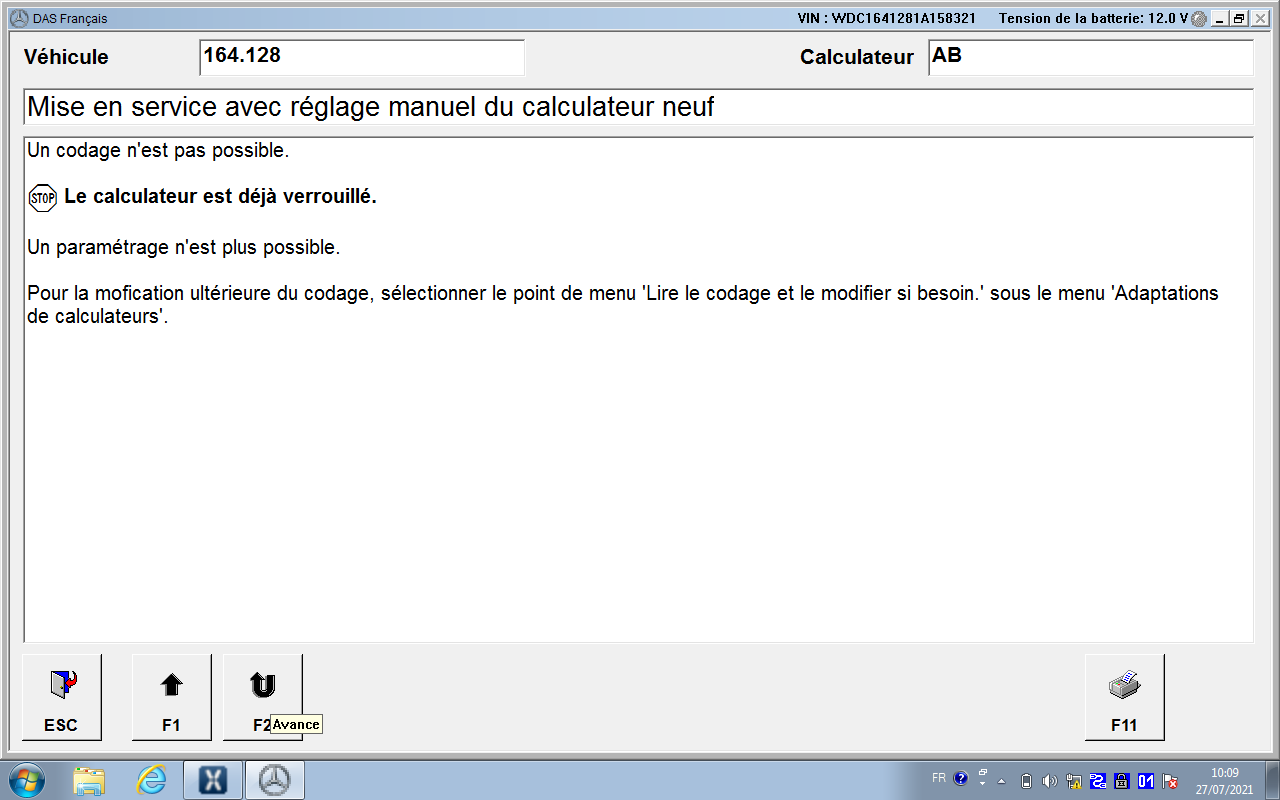The image size is (1280, 800).
Task: Click the STOP warning sign icon
Action: coord(43,198)
